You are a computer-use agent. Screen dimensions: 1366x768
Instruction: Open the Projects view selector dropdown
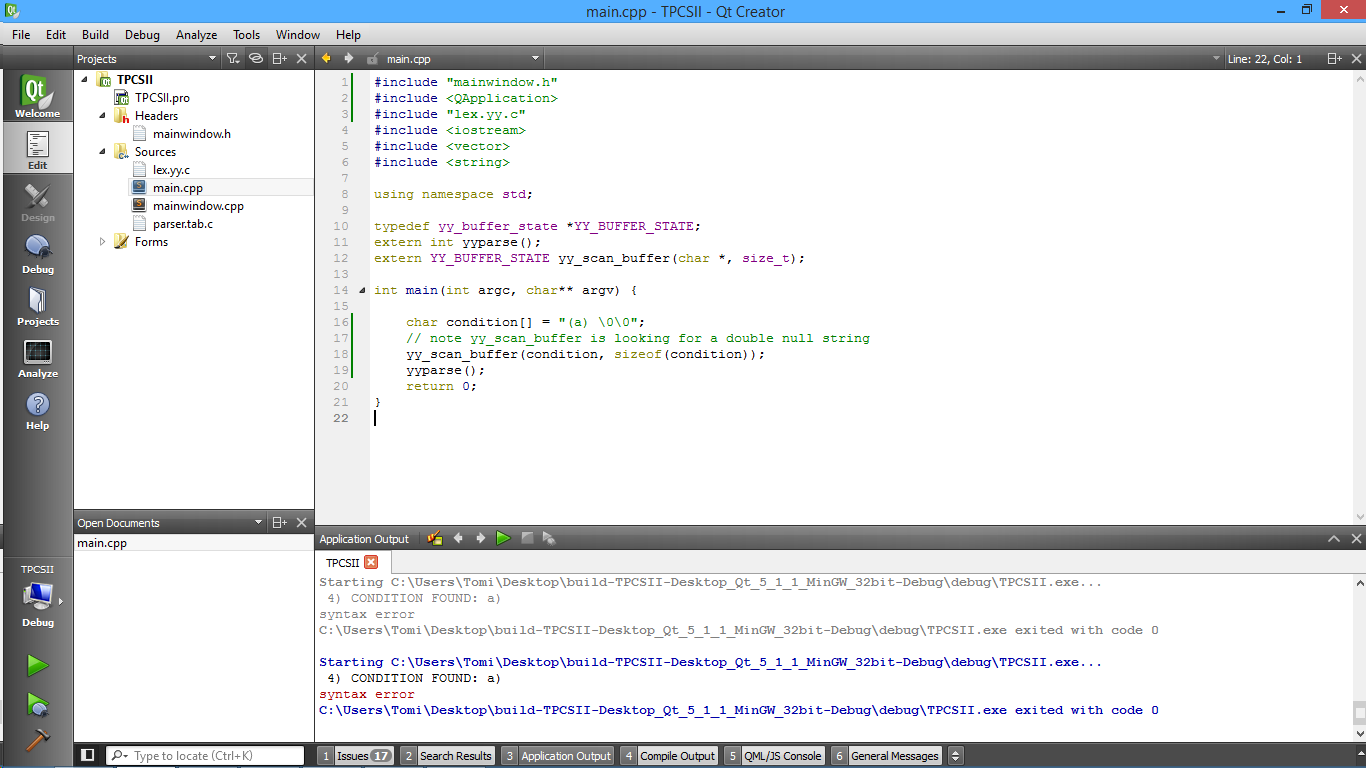tap(147, 59)
